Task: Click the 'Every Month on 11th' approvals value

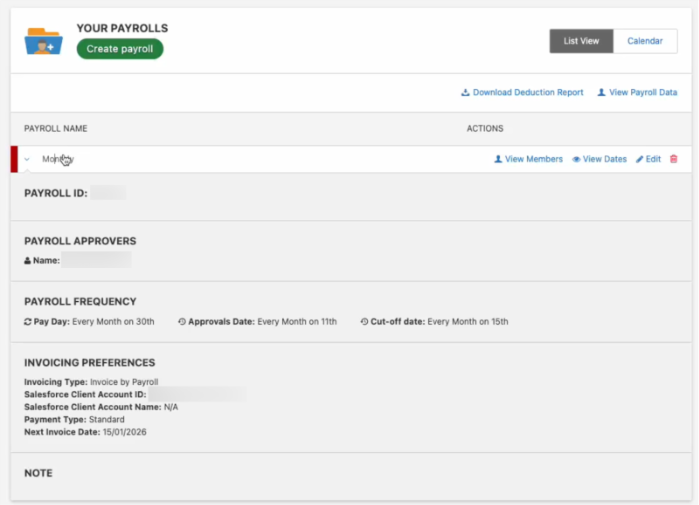Action: pos(297,322)
